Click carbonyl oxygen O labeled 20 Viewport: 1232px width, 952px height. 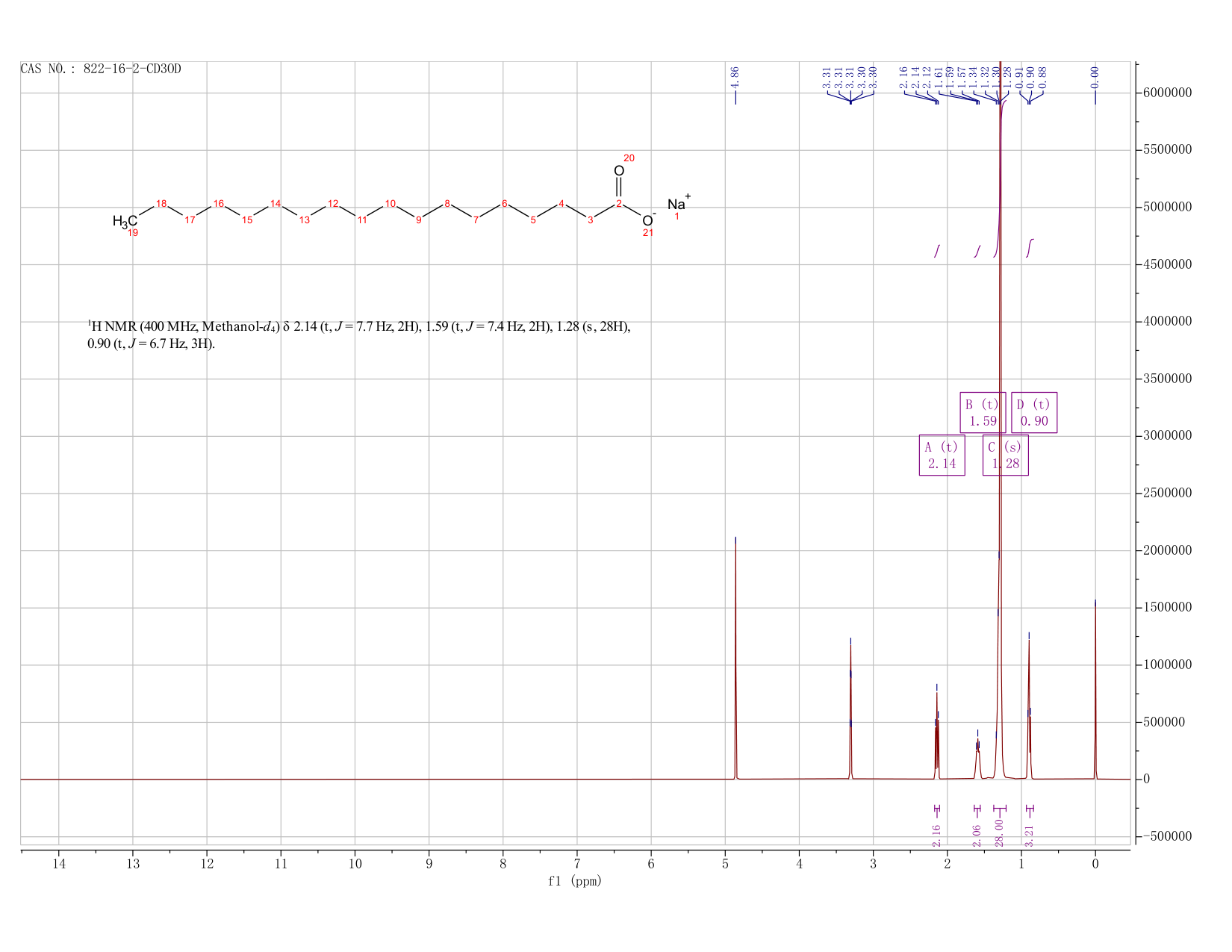tap(619, 171)
